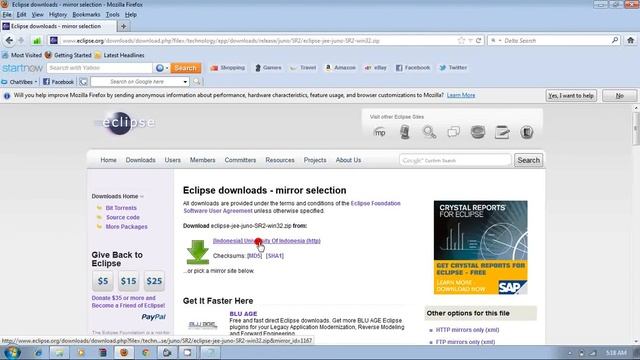Open the magnifier icon under Visit other Eclipse Sites
Image resolution: width=640 pixels, height=360 pixels.
(x=429, y=132)
